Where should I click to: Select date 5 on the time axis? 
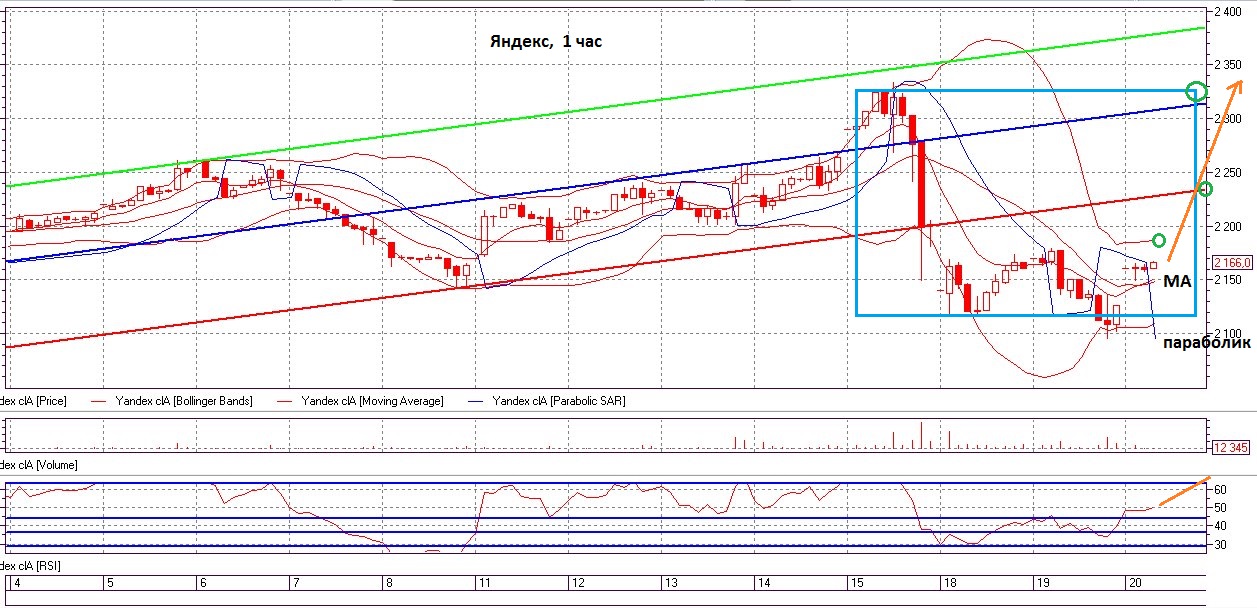click(x=109, y=583)
